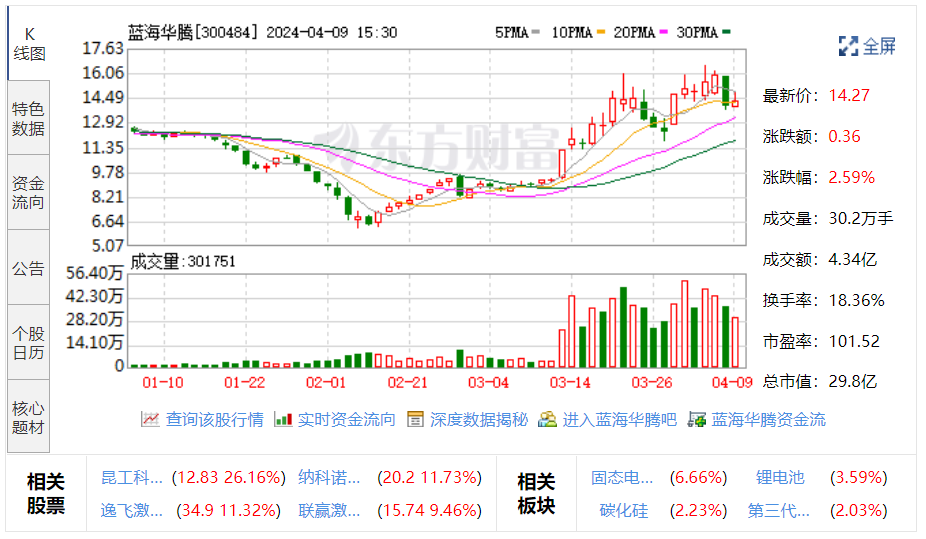Click the people icon beside 进入蓝海华腾吧
The width and height of the screenshot is (926, 539).
(x=547, y=420)
